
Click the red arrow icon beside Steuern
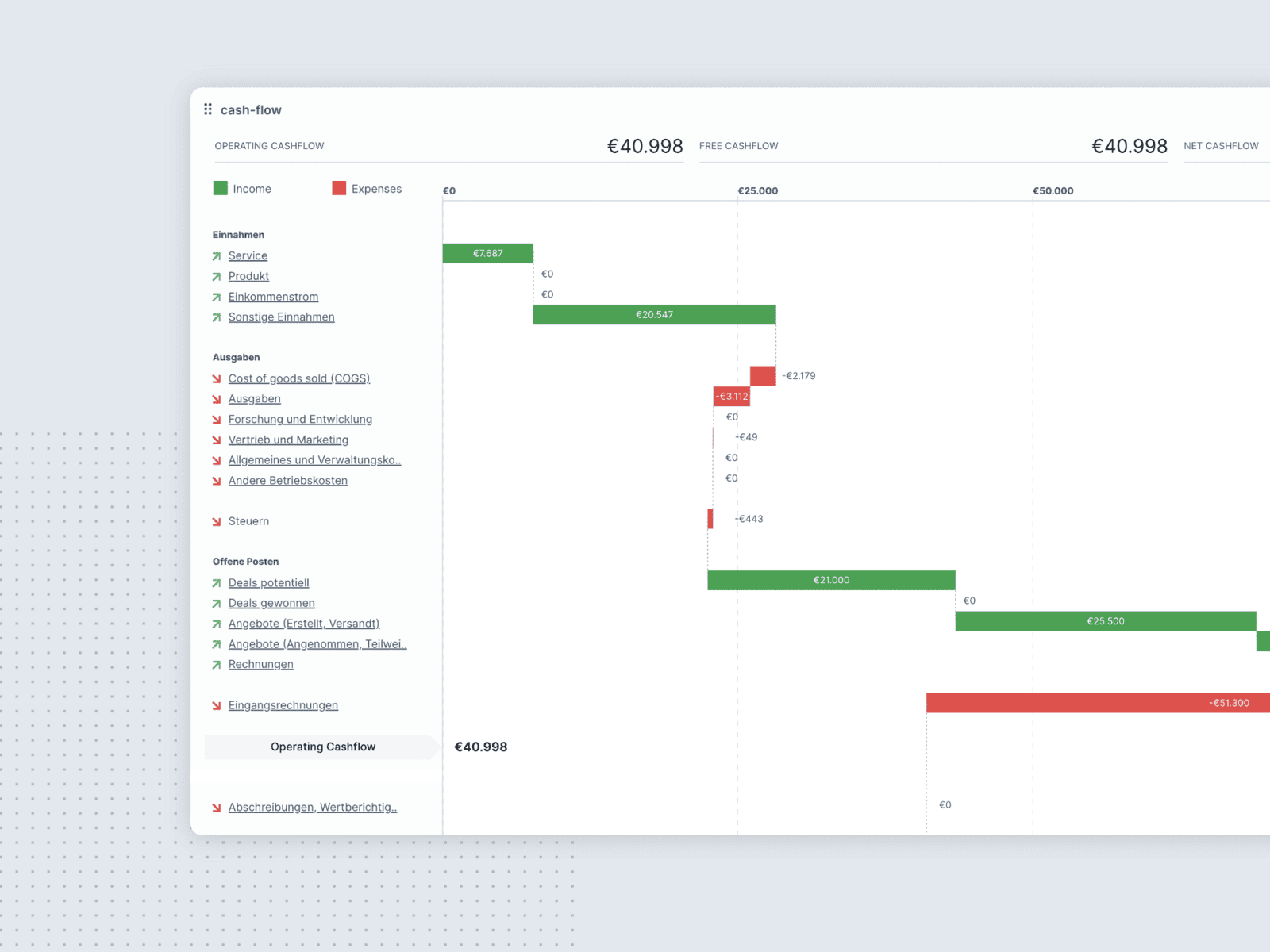click(x=217, y=522)
